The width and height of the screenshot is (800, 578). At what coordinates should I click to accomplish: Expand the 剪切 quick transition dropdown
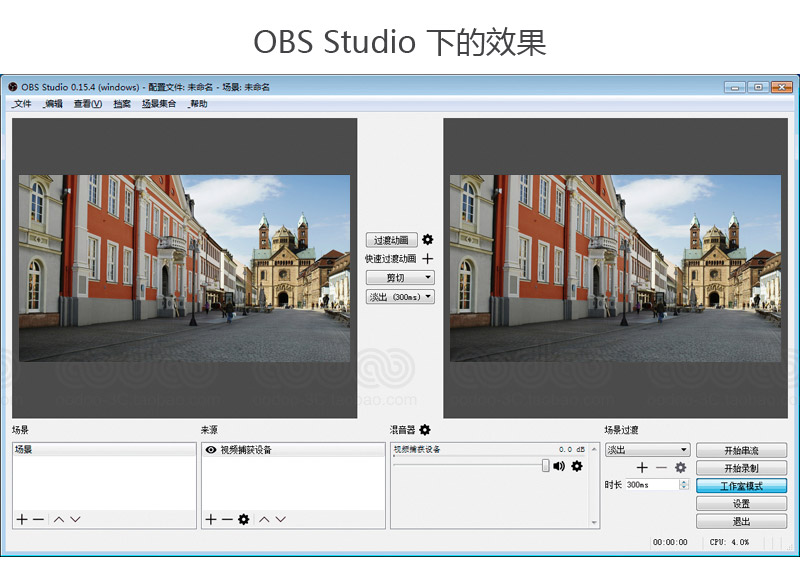point(400,278)
